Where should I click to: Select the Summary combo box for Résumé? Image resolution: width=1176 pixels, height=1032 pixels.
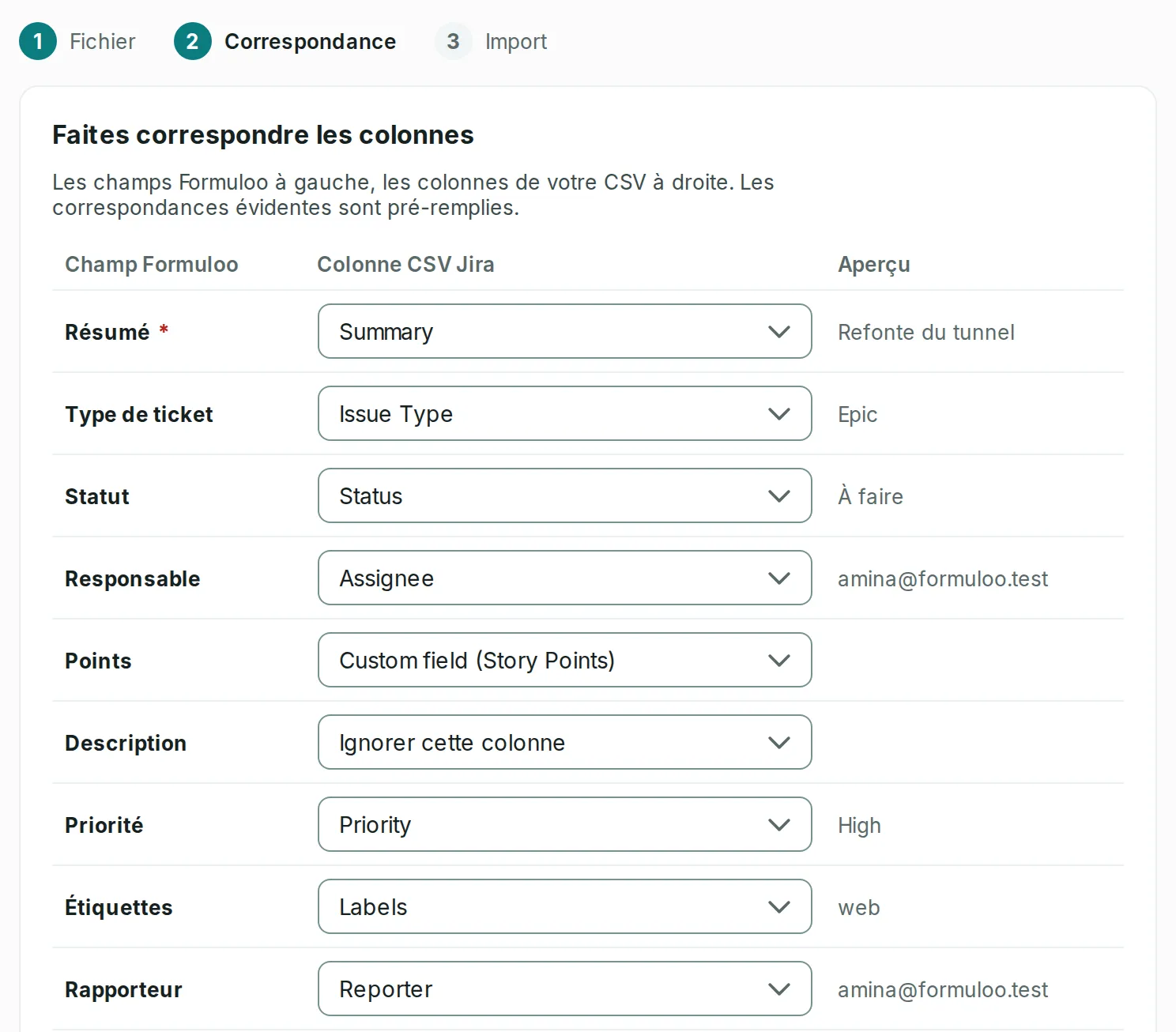565,331
